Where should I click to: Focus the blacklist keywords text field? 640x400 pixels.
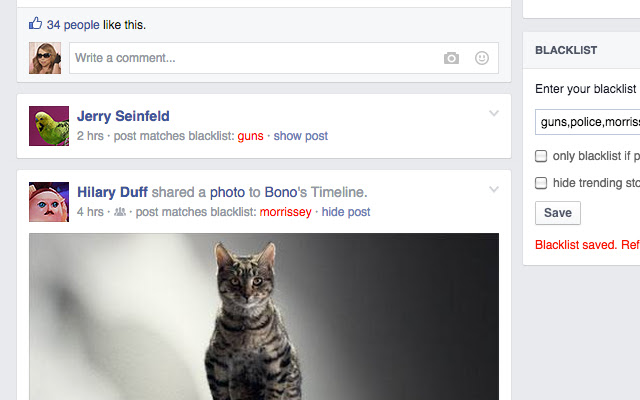coord(588,122)
